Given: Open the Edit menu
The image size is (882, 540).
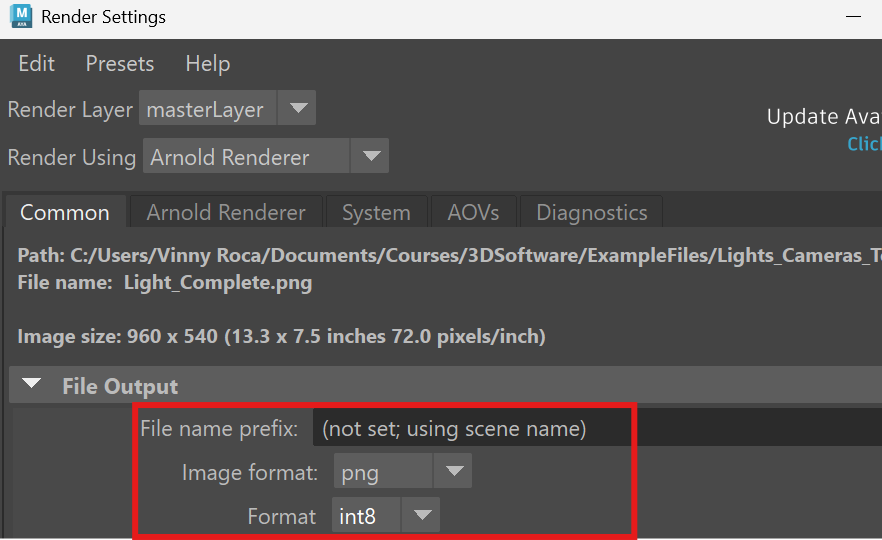Looking at the screenshot, I should point(37,64).
